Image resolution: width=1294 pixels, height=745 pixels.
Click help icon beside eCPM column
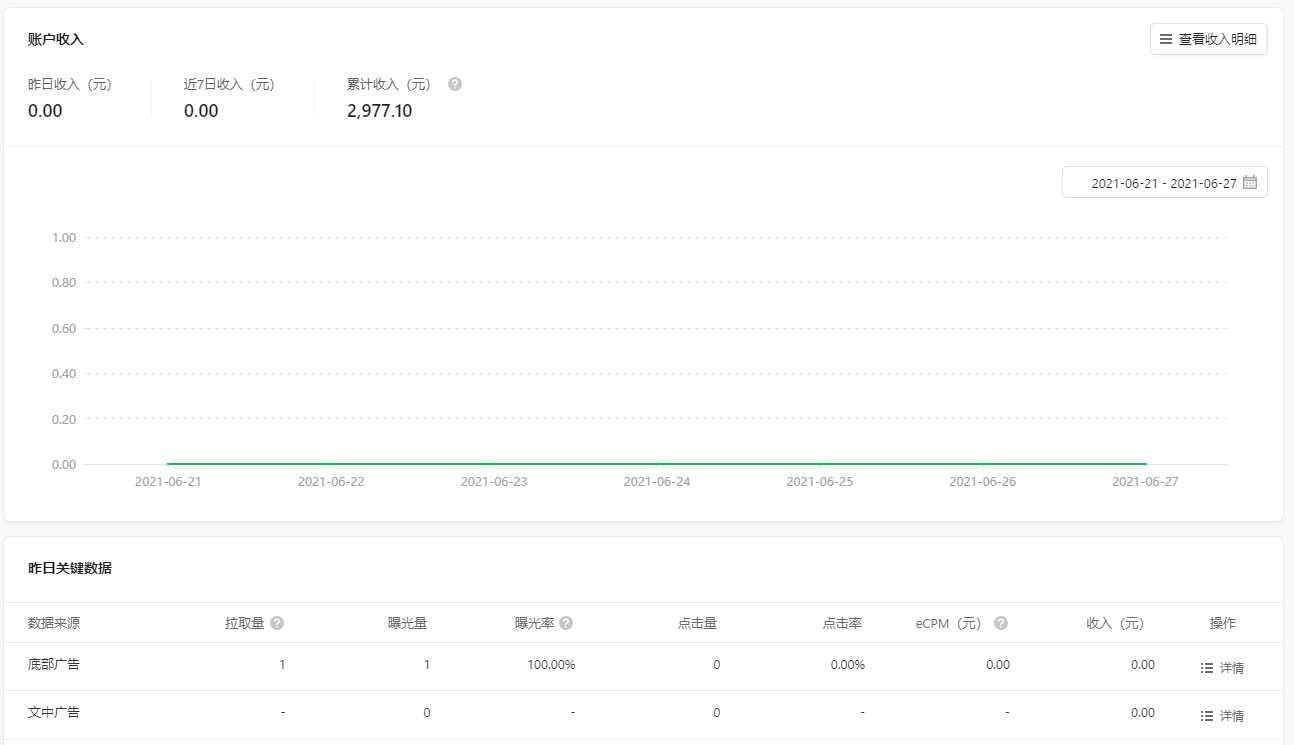(1001, 623)
